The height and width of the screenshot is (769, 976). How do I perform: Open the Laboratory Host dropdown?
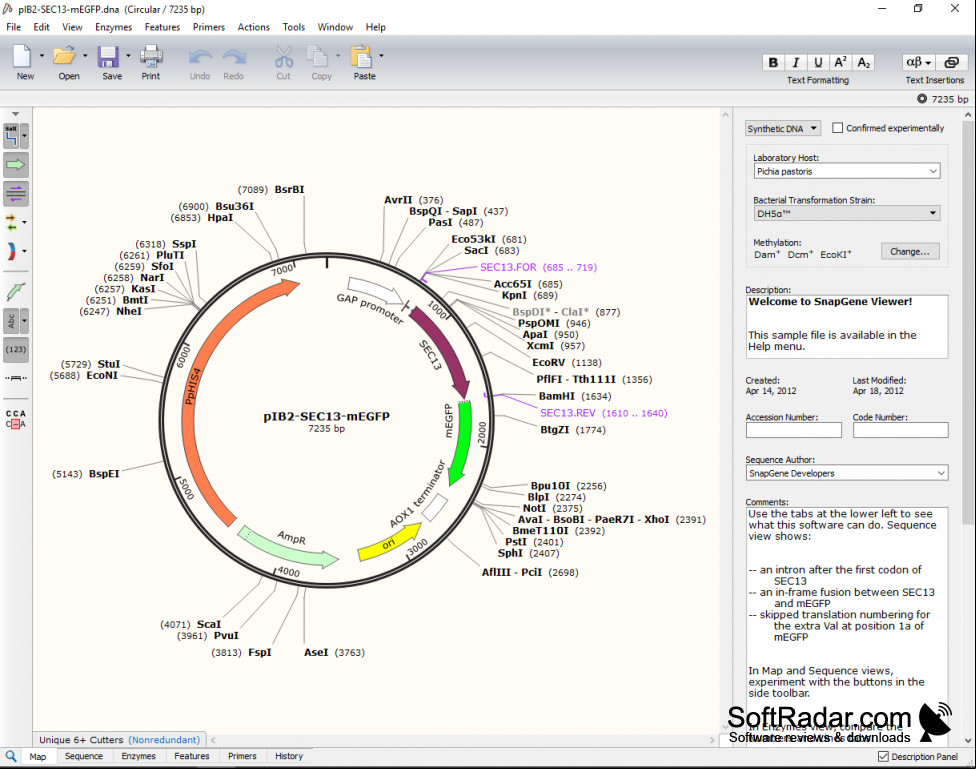[847, 171]
